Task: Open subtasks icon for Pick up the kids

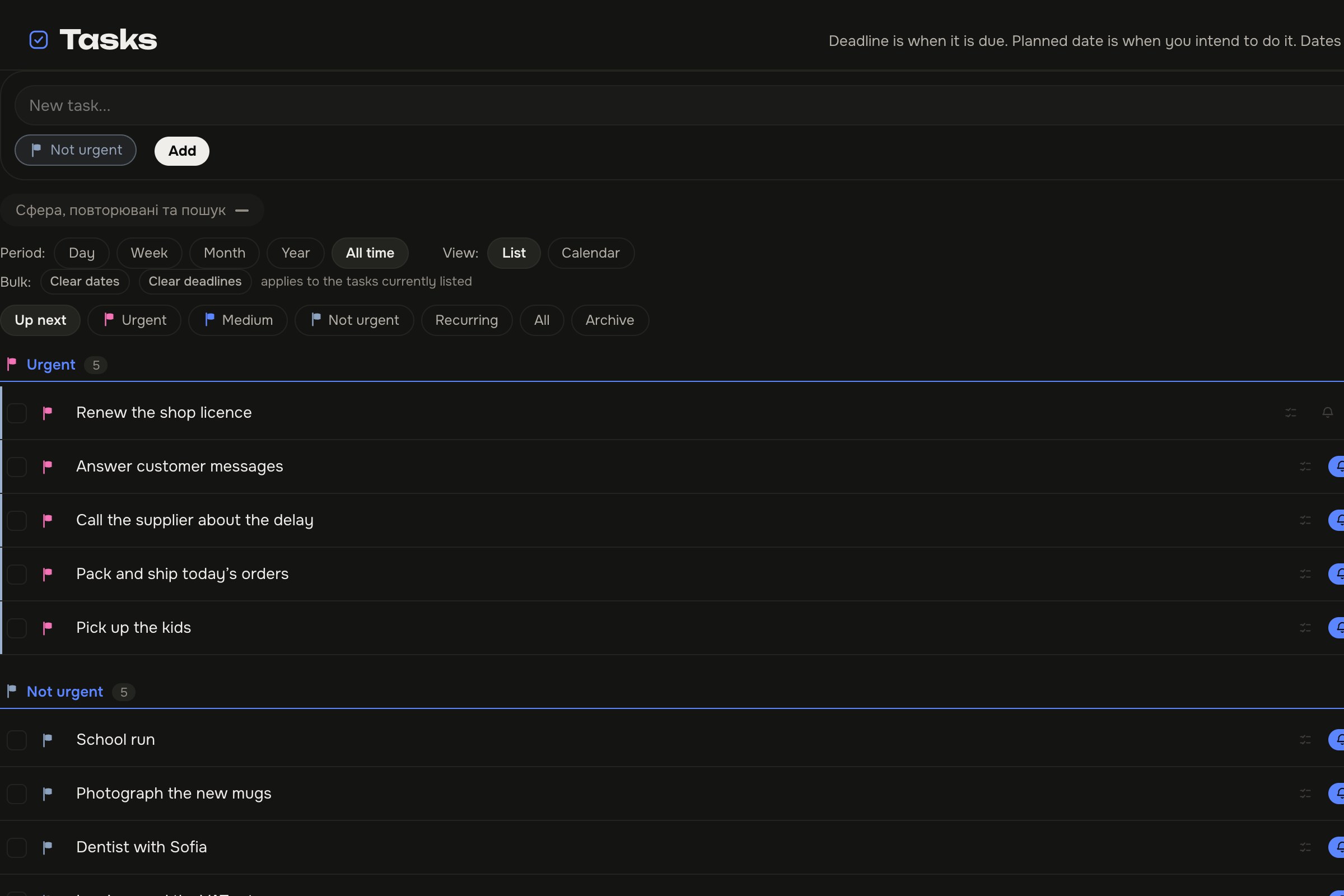Action: click(1305, 628)
